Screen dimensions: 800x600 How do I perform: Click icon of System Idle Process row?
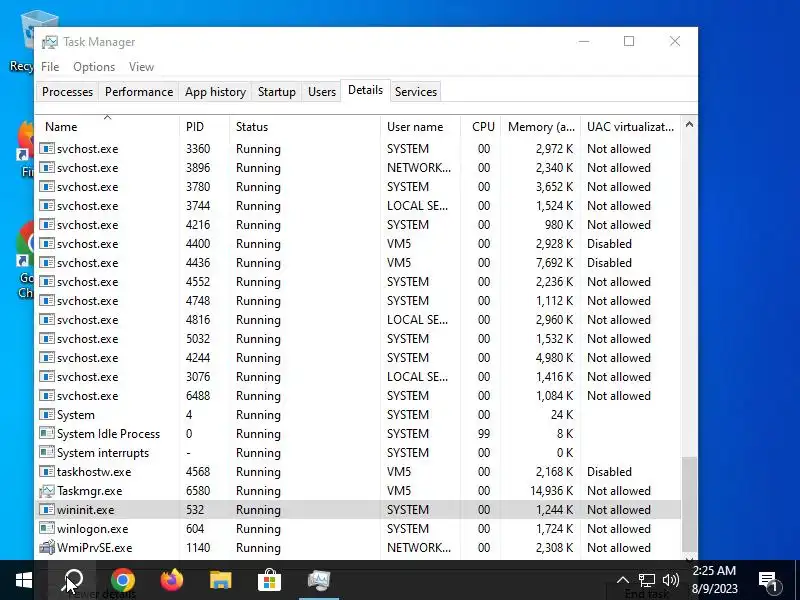tap(46, 434)
